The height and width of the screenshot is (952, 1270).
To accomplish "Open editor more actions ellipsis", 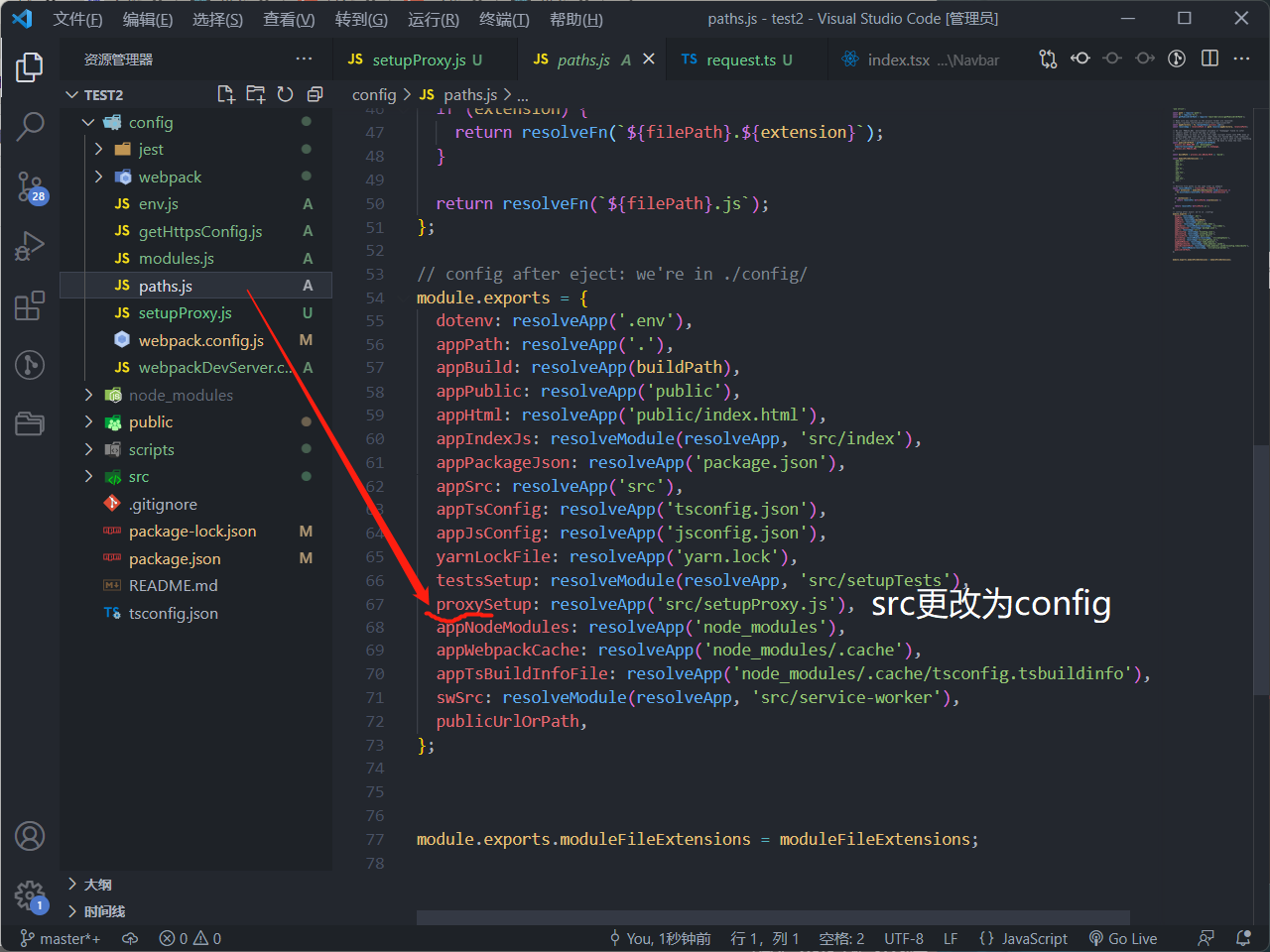I will (x=1241, y=59).
